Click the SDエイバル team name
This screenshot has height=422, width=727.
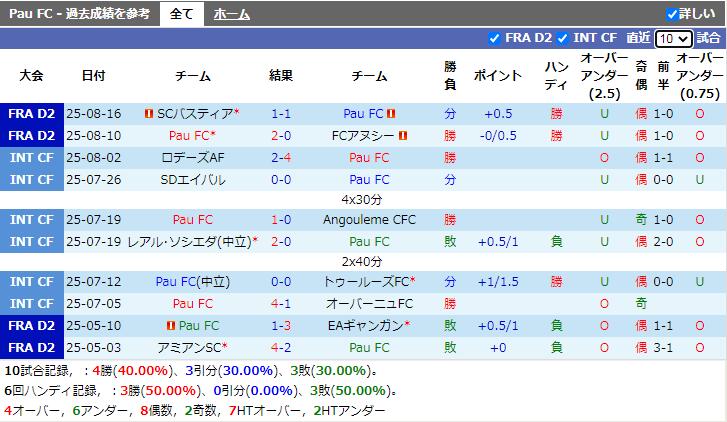[193, 179]
